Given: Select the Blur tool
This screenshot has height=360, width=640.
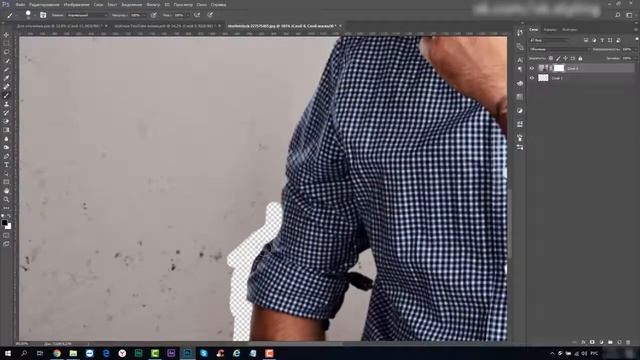Looking at the screenshot, I should pyautogui.click(x=6, y=139).
